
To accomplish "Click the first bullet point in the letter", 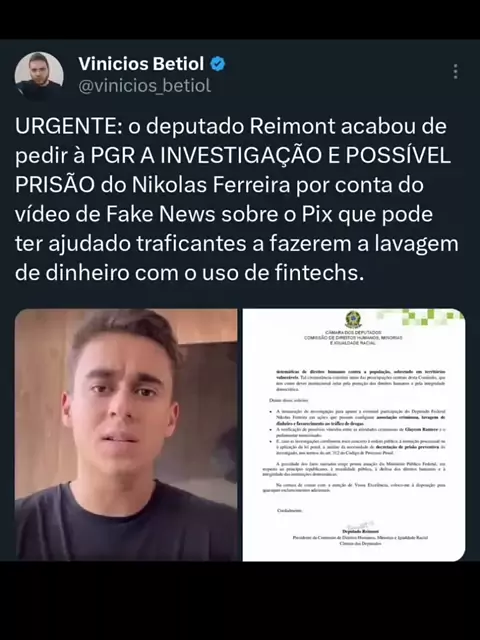I will click(356, 418).
